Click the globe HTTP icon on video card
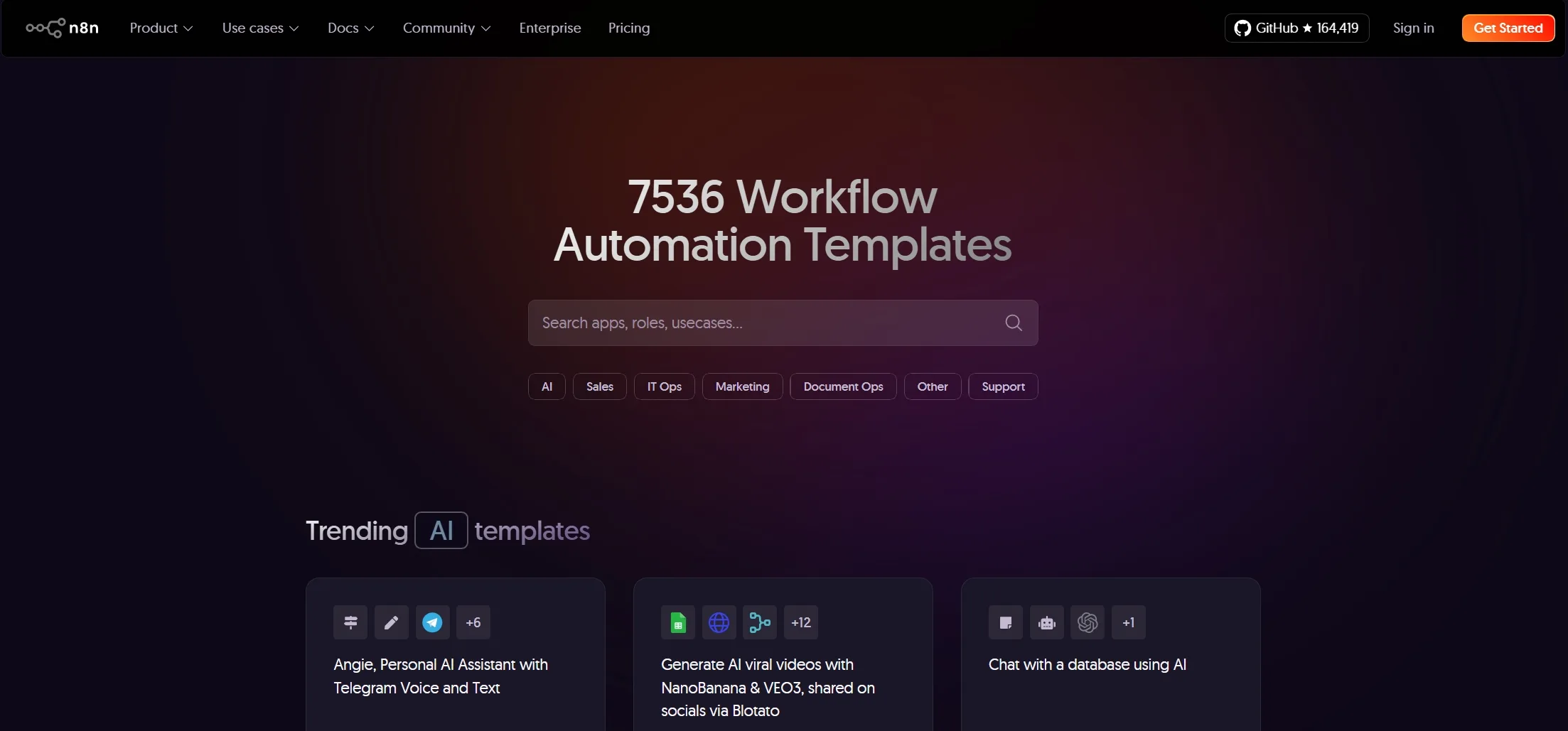 click(x=719, y=623)
